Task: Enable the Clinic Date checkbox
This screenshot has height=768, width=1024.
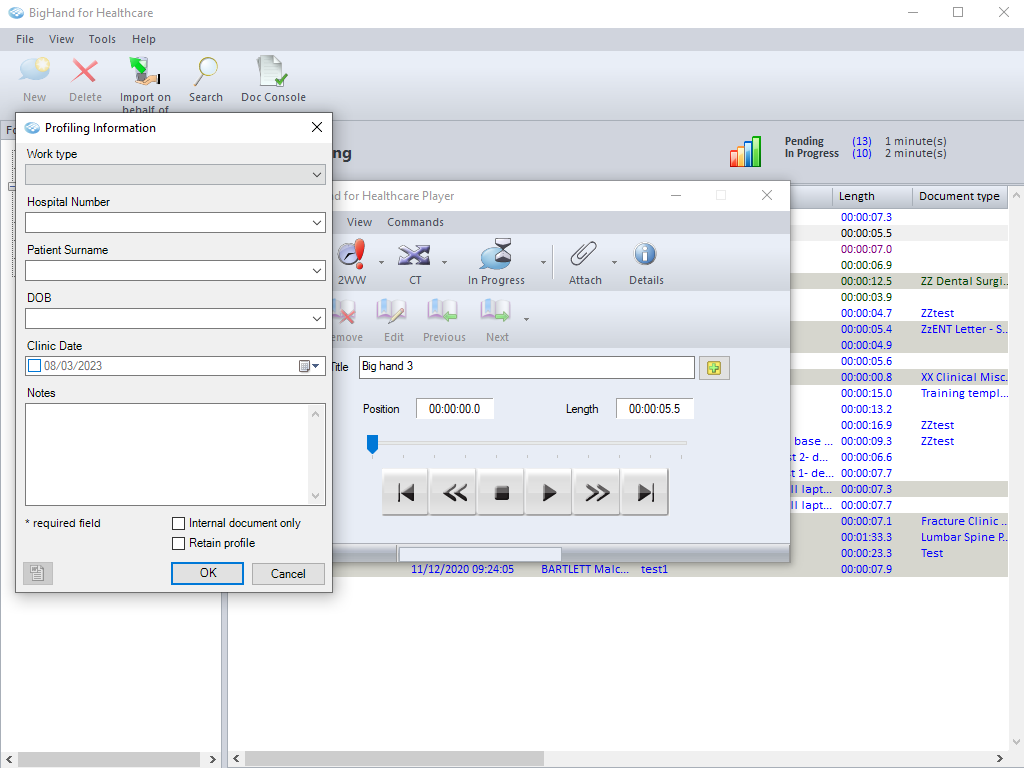Action: click(35, 366)
